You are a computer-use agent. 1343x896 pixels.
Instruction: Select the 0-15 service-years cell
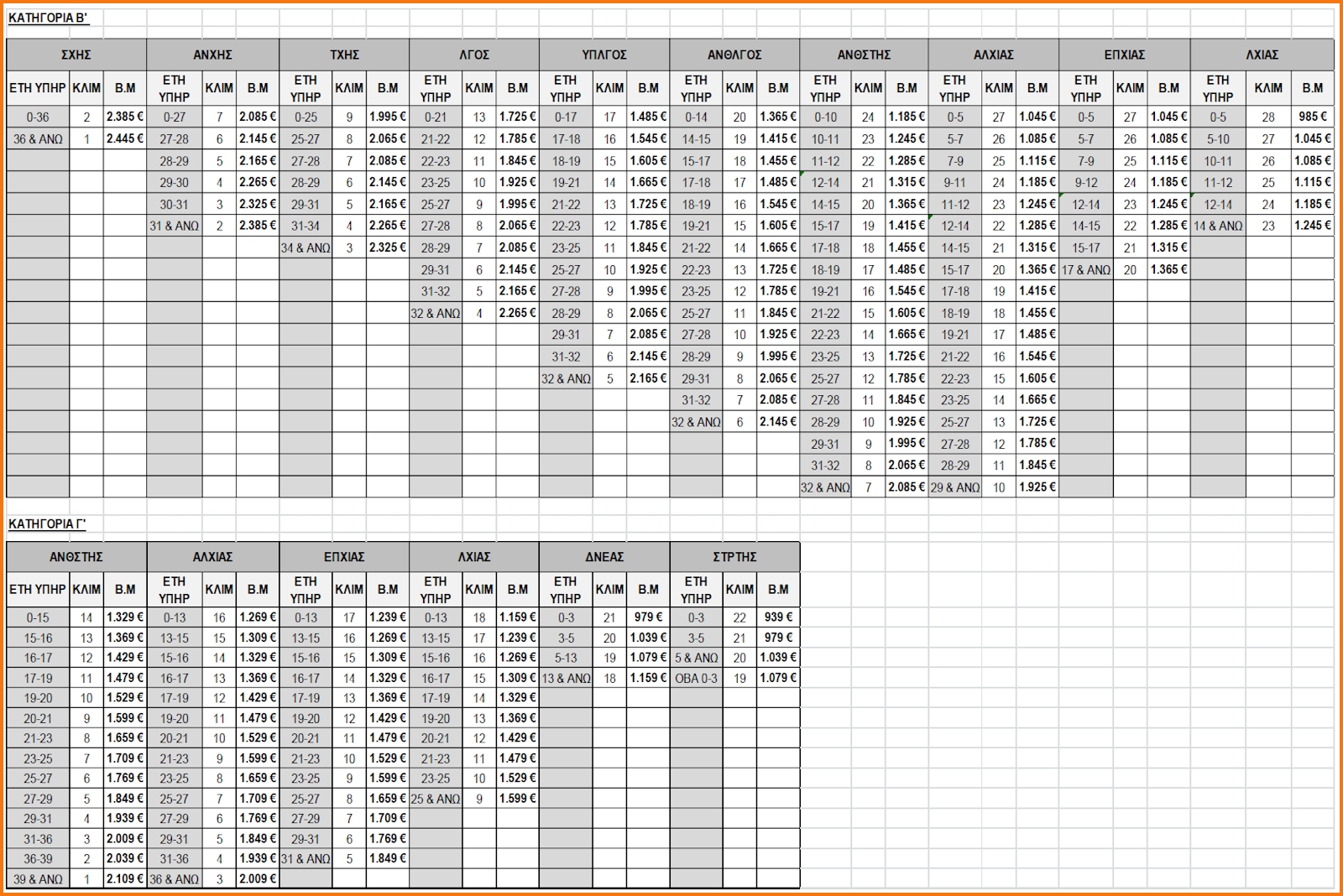pos(38,617)
